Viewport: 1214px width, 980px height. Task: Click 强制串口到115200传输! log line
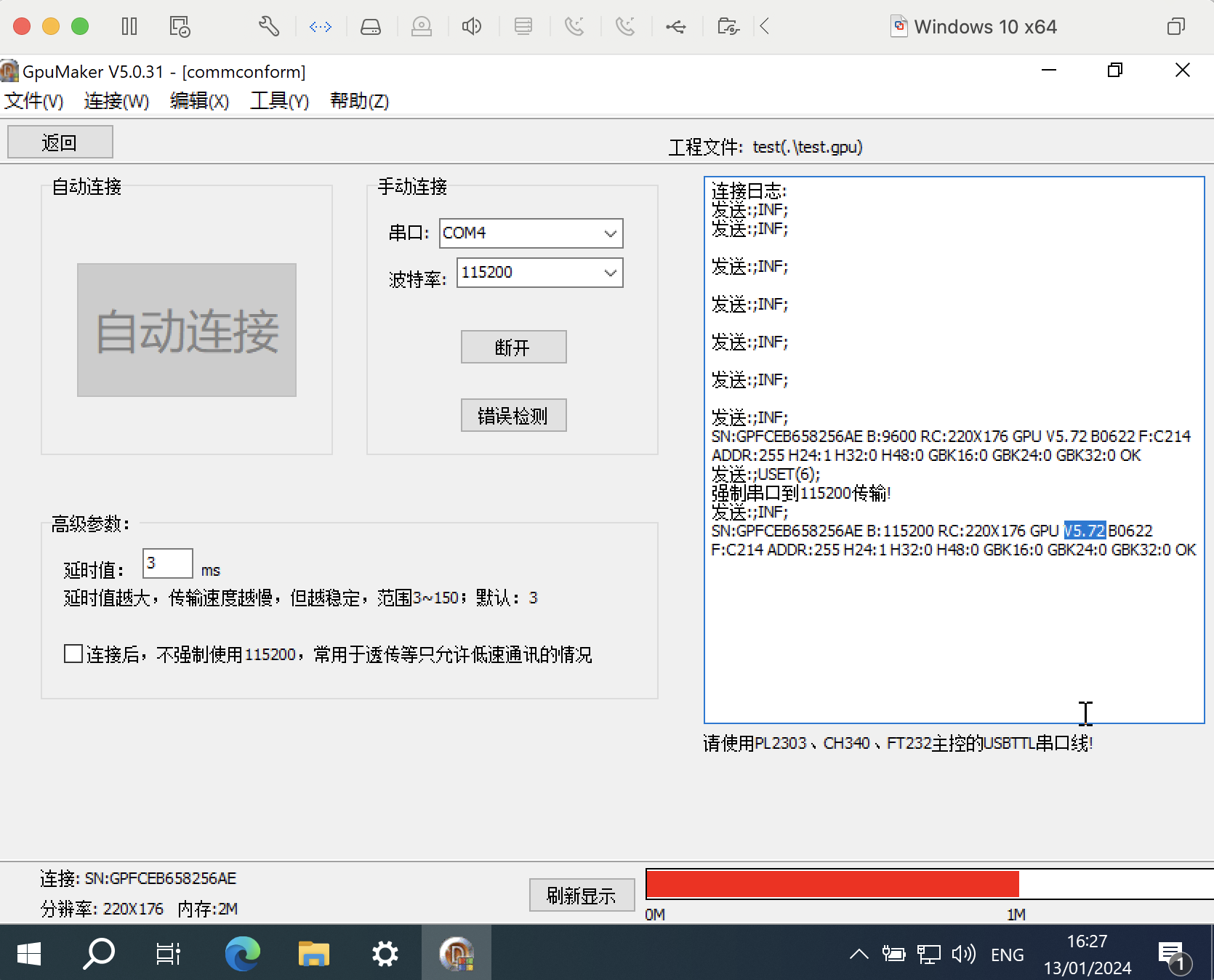801,493
